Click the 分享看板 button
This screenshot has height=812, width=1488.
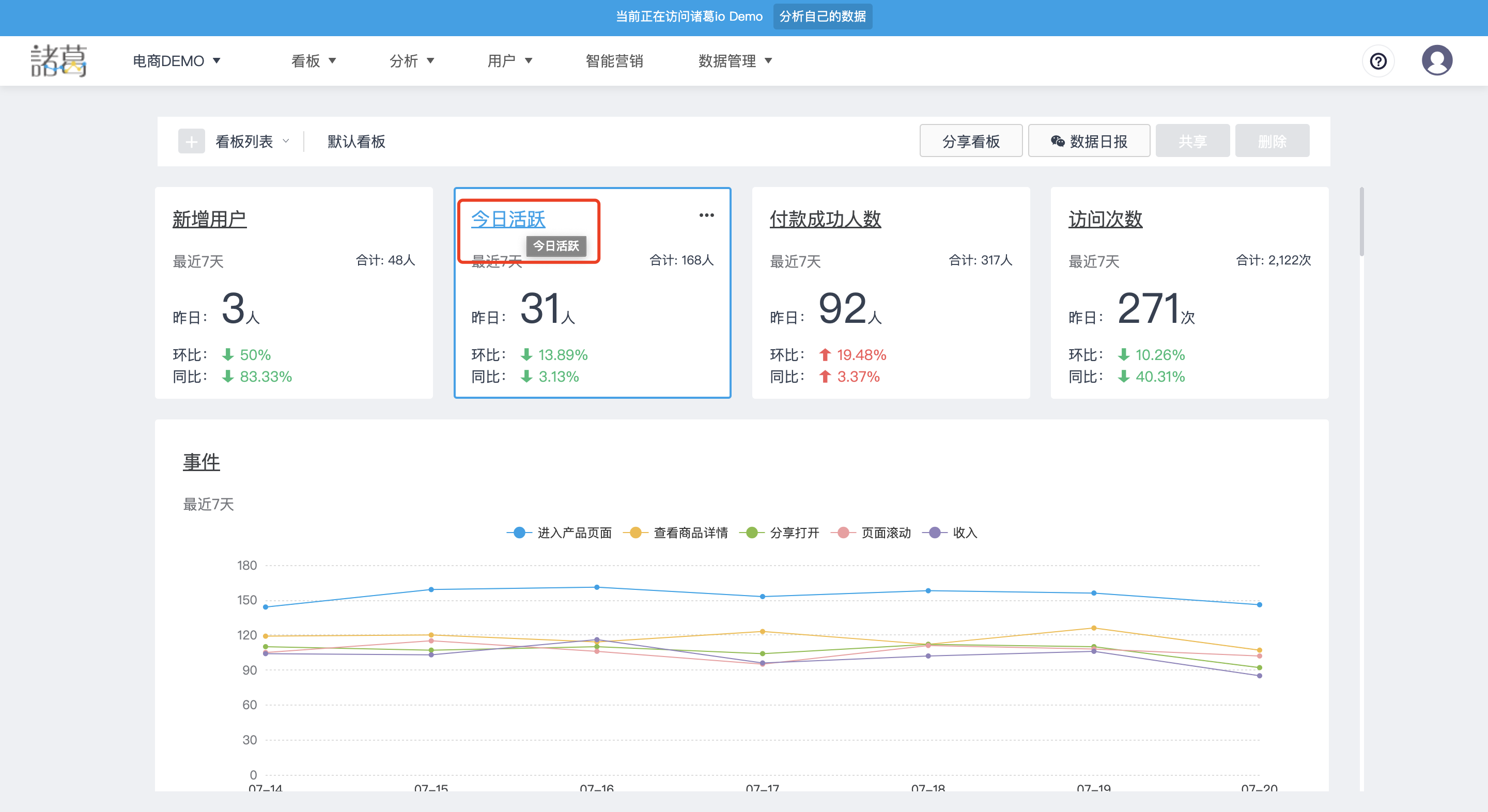[x=970, y=141]
